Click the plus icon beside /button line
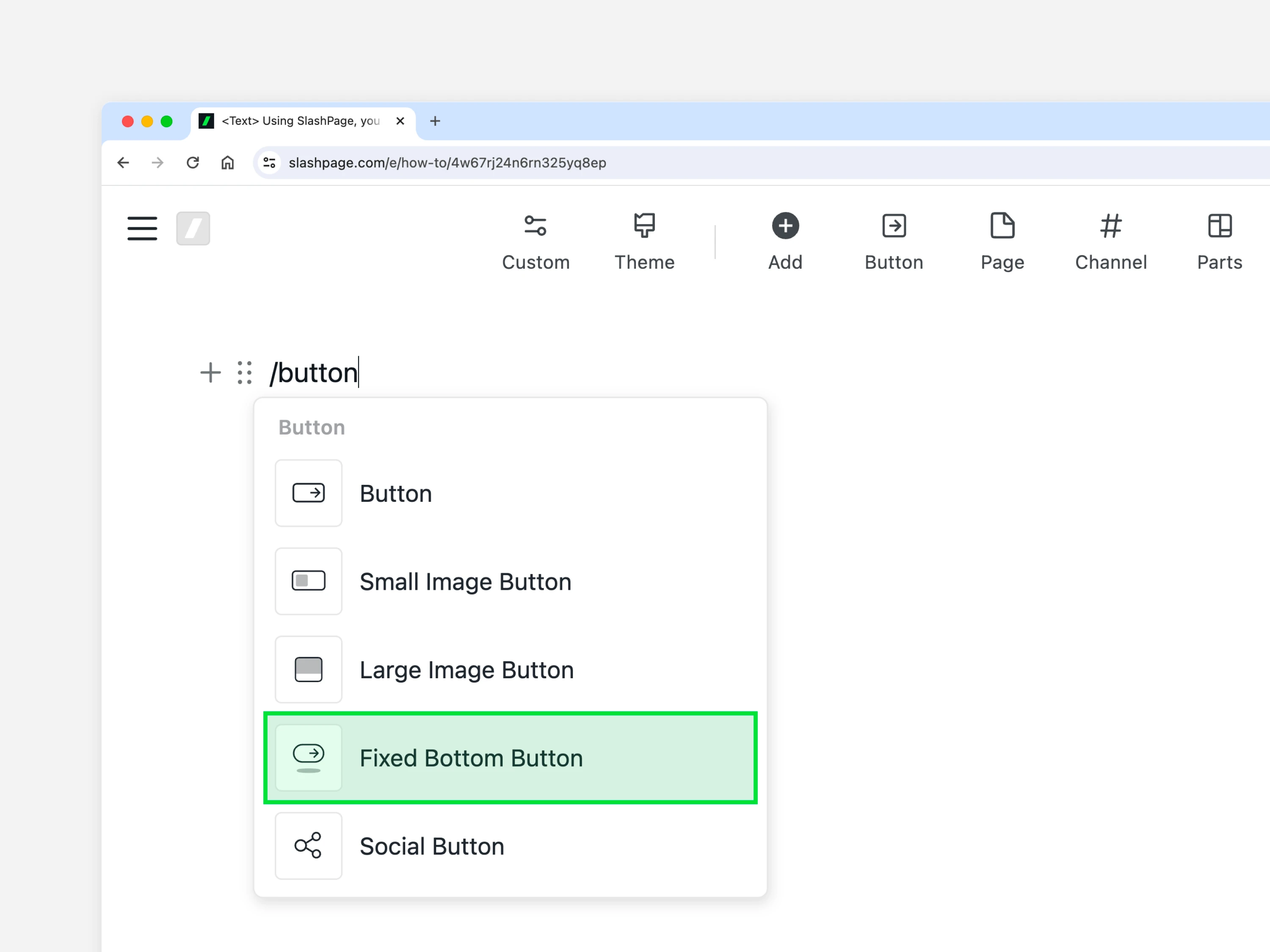The image size is (1270, 952). coord(210,372)
